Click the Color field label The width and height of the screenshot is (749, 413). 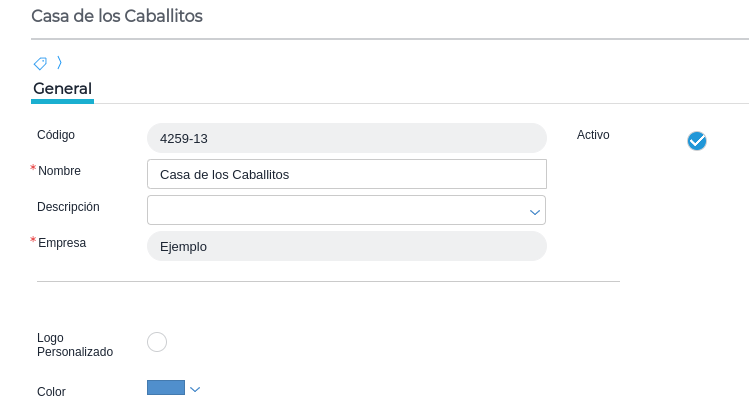(51, 393)
